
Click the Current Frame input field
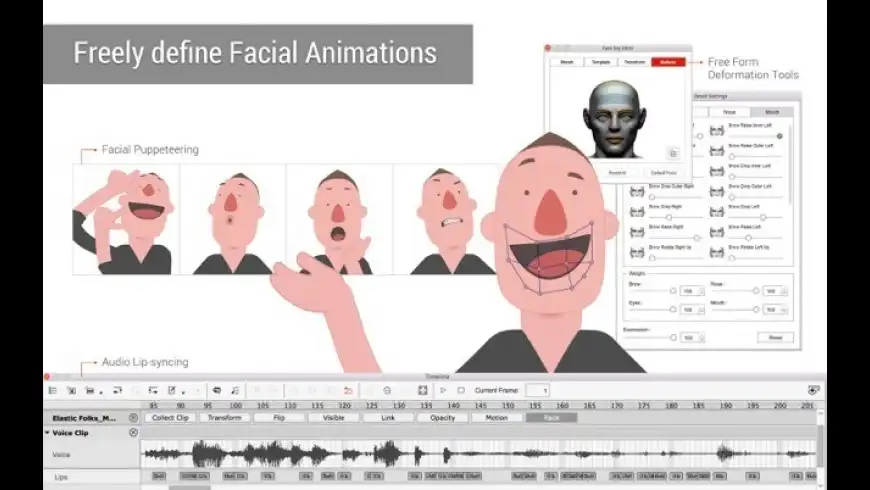point(537,391)
